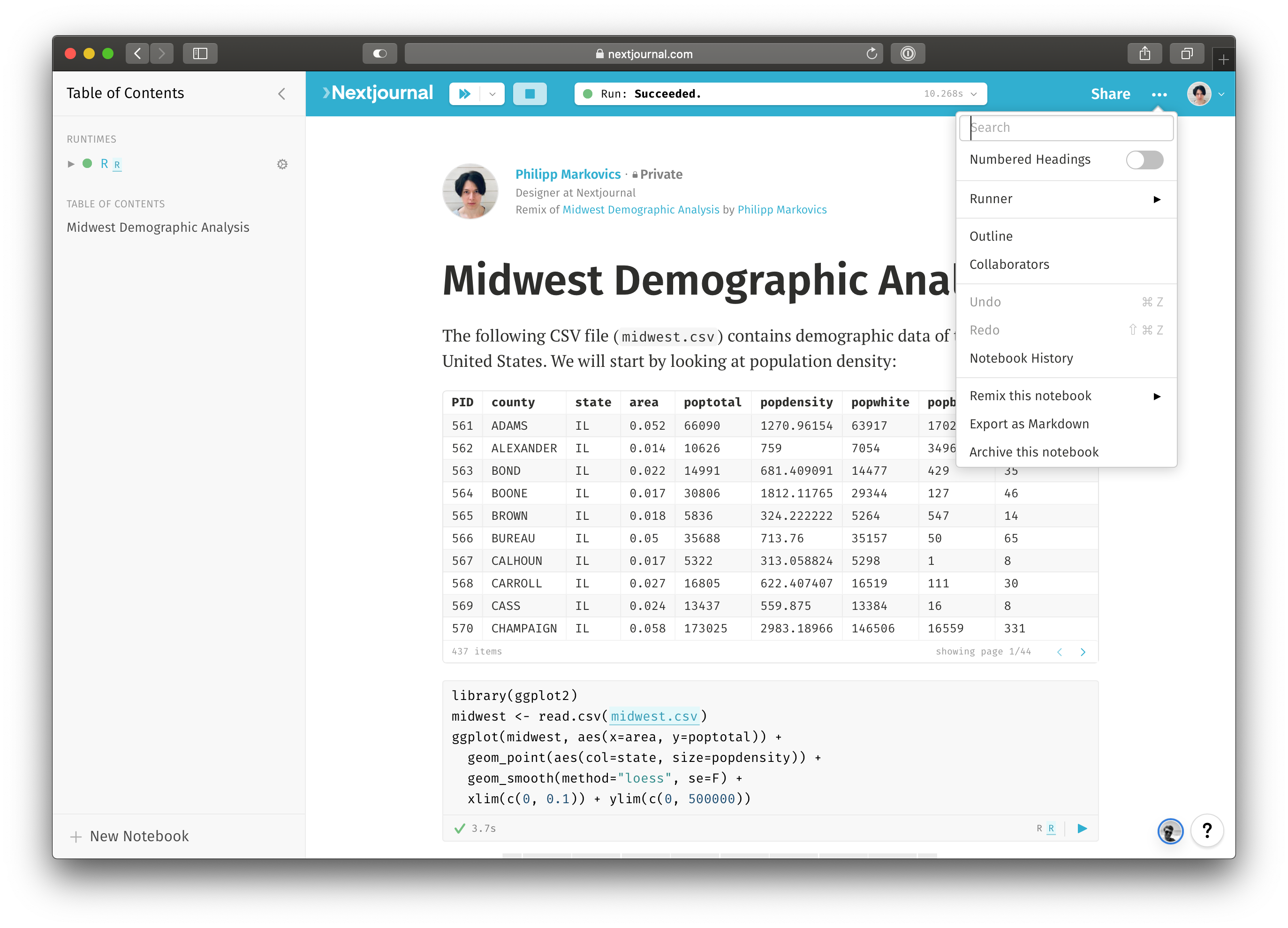Open R runtime settings gear
Image resolution: width=1288 pixels, height=928 pixels.
(282, 164)
